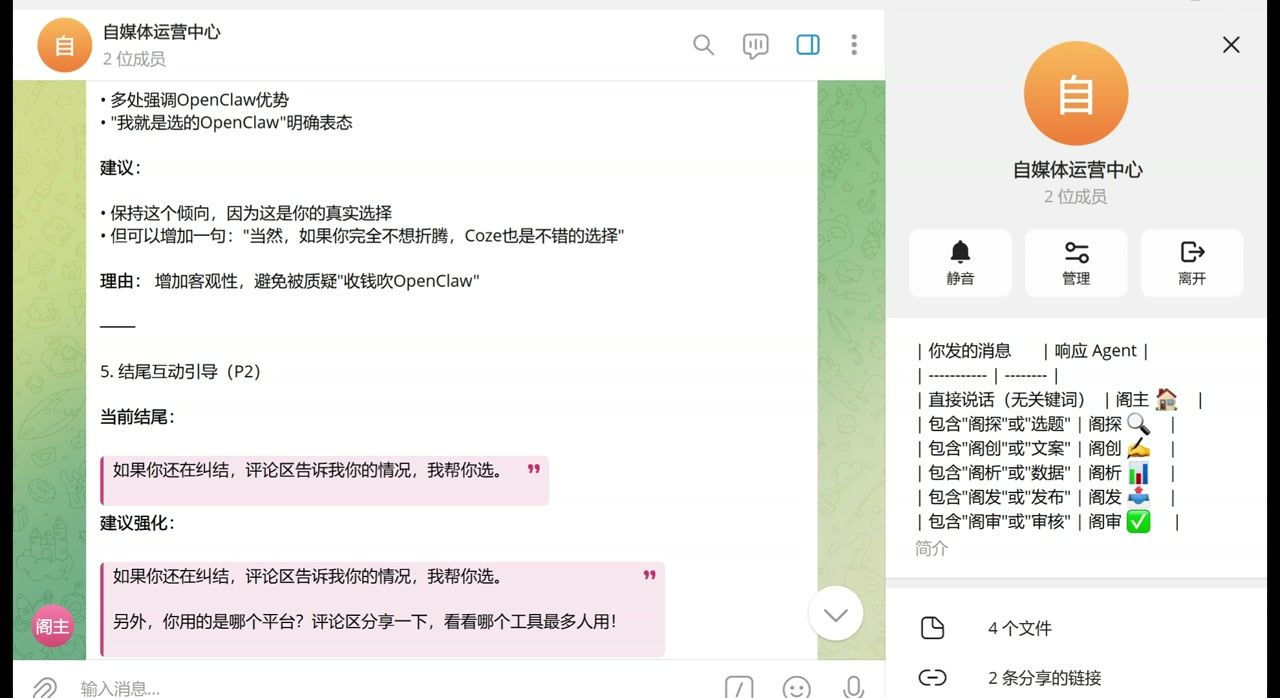Open the emoji picker
The width and height of the screenshot is (1280, 698).
click(796, 690)
